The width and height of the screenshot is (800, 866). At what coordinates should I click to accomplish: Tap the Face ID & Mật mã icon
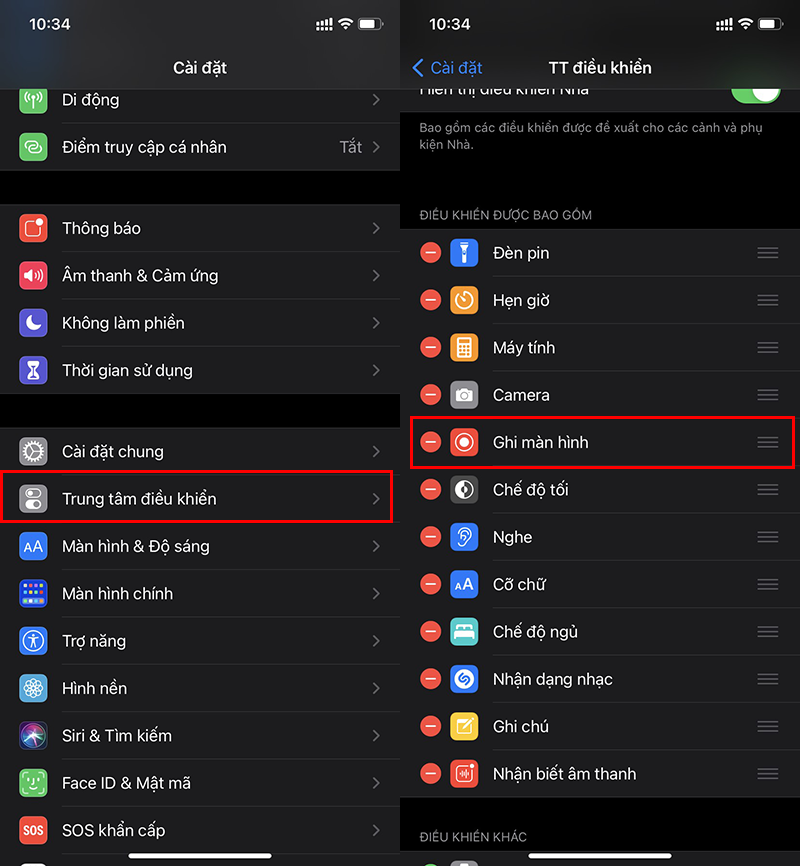[33, 783]
